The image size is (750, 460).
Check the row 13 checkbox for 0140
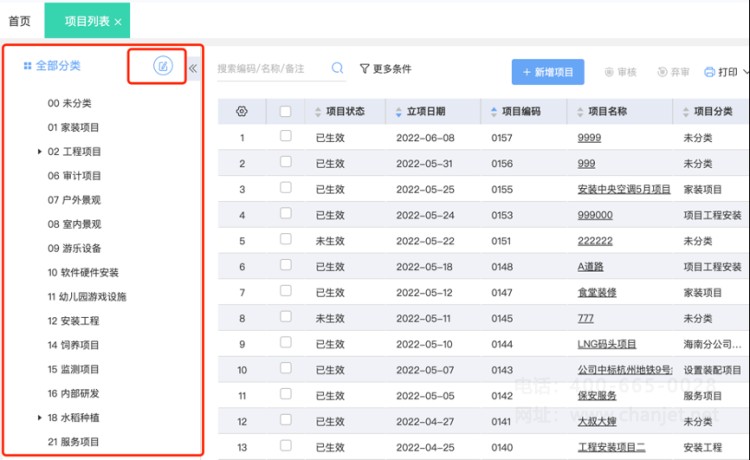pos(286,446)
